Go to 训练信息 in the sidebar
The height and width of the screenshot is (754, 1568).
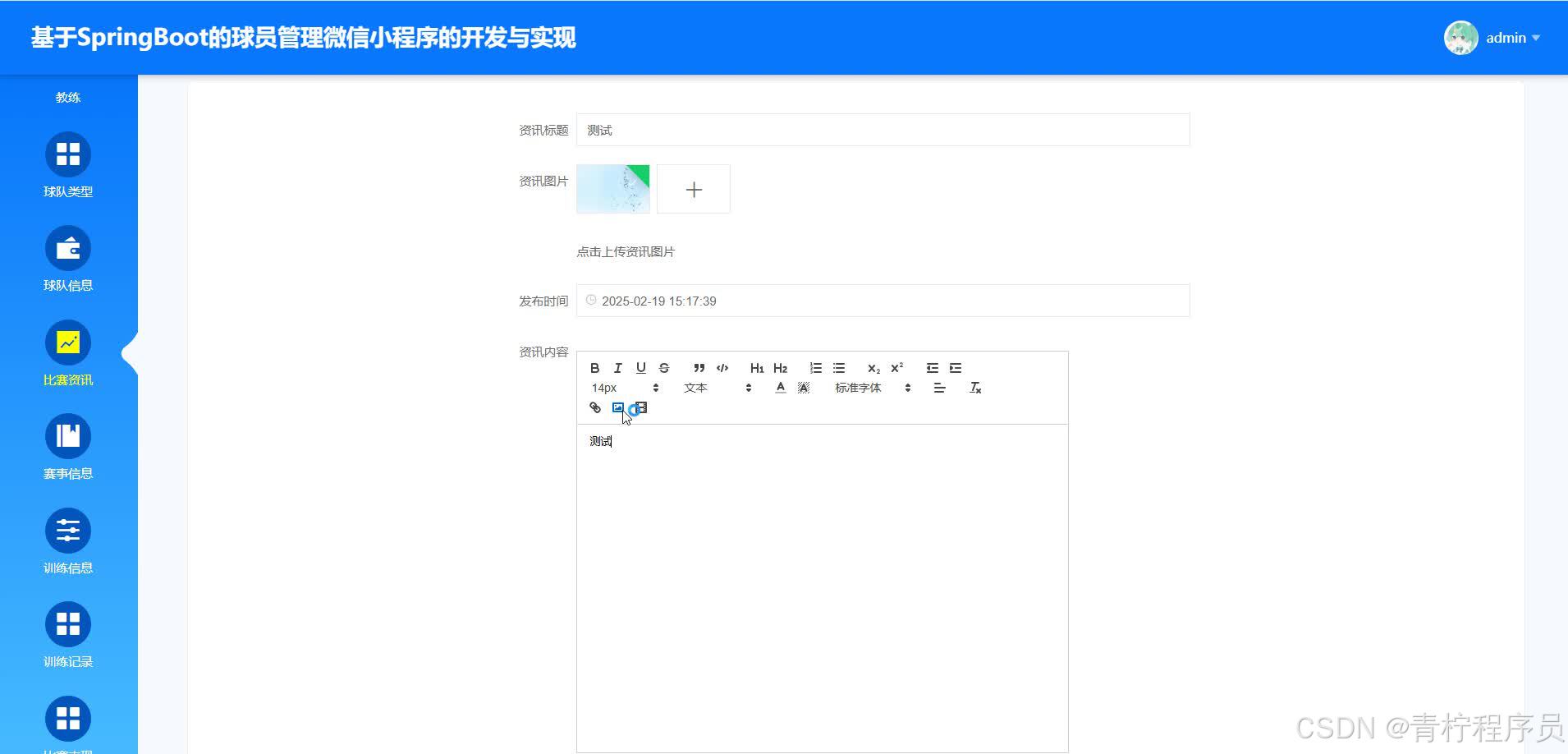68,541
